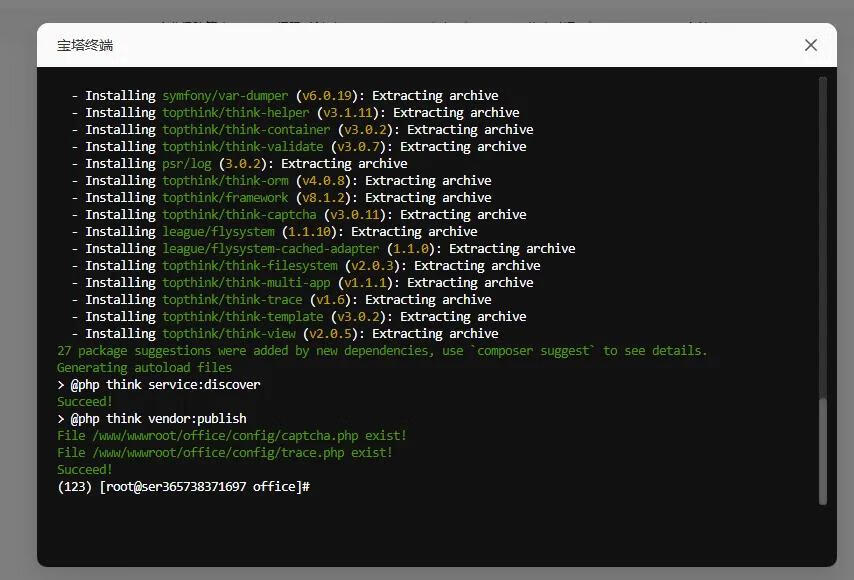
Task: Click the trace.php exist! line
Action: (224, 452)
